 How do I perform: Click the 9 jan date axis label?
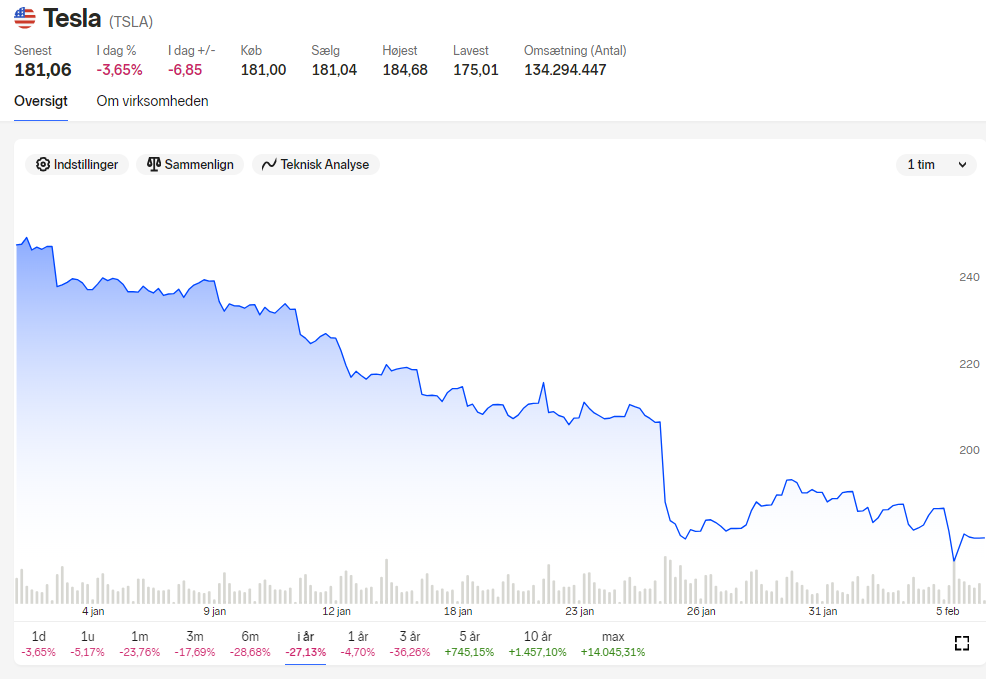(214, 611)
